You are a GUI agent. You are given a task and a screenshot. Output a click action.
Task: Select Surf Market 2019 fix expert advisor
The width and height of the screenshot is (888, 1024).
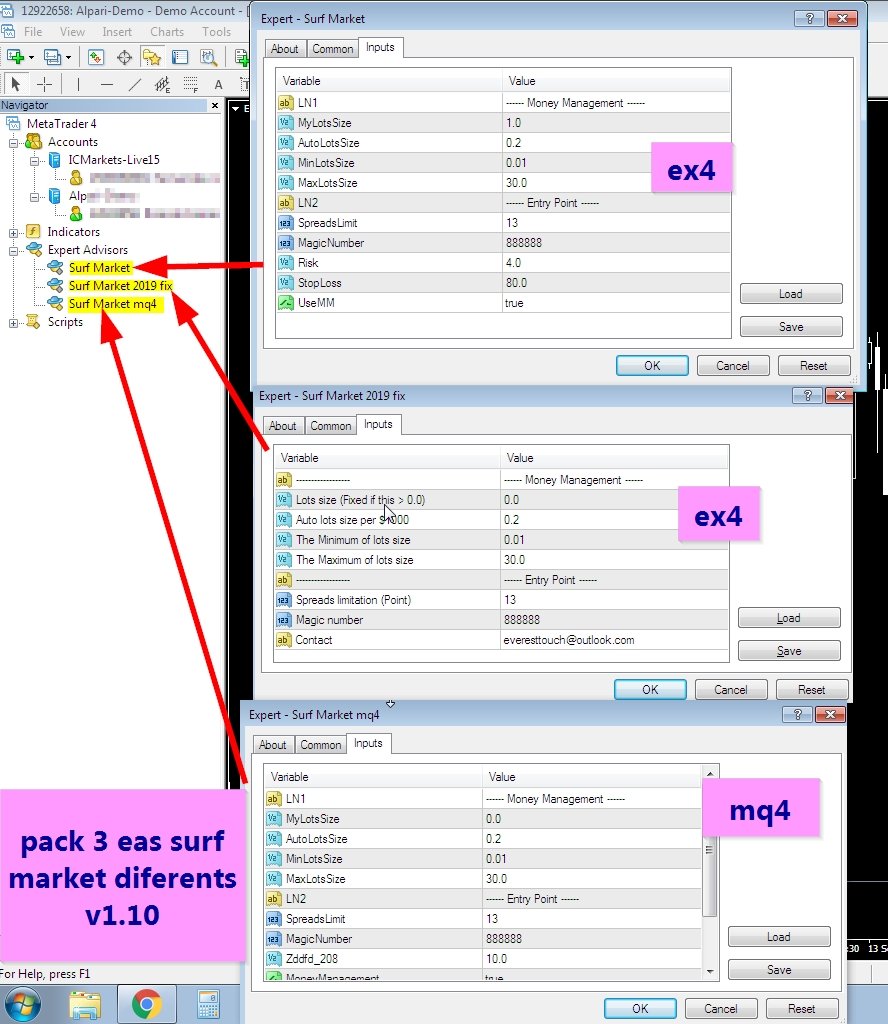tap(120, 286)
